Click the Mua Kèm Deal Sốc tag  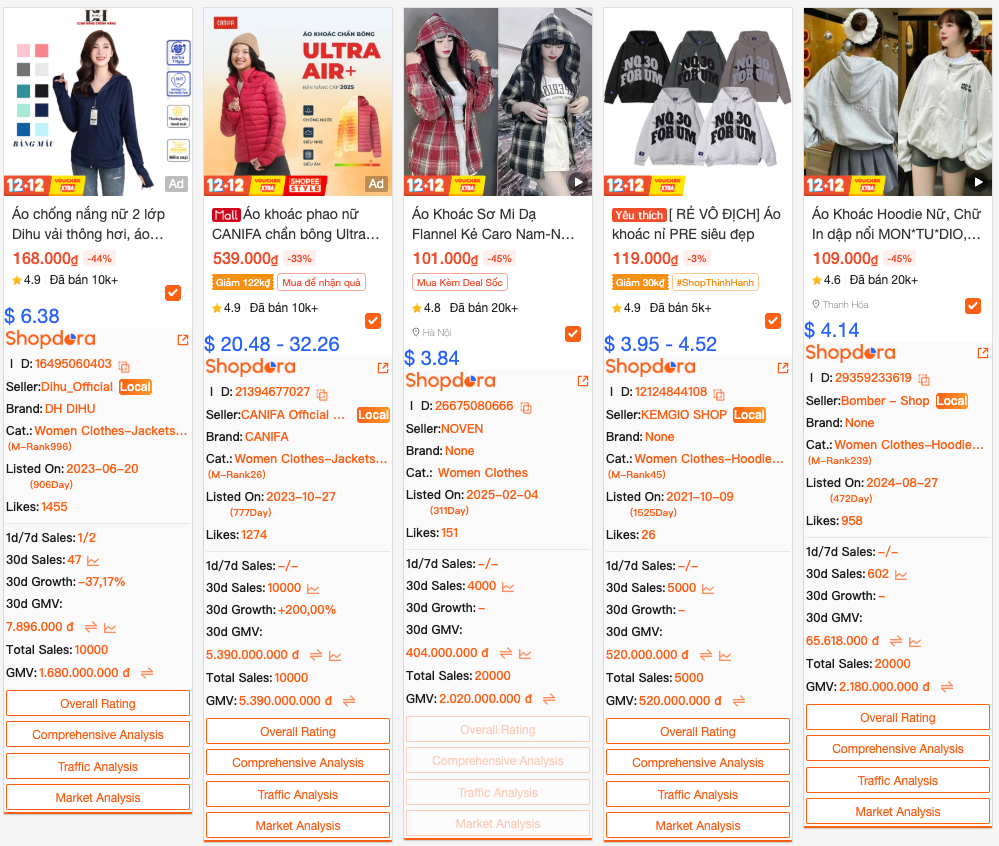coord(460,282)
